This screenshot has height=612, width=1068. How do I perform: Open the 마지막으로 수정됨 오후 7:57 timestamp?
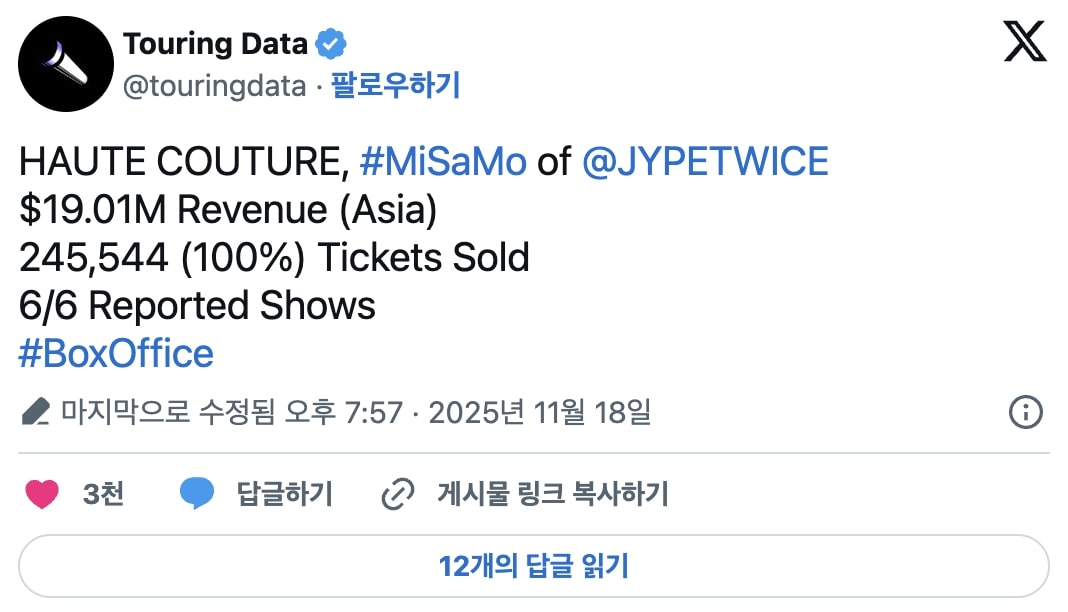(231, 412)
